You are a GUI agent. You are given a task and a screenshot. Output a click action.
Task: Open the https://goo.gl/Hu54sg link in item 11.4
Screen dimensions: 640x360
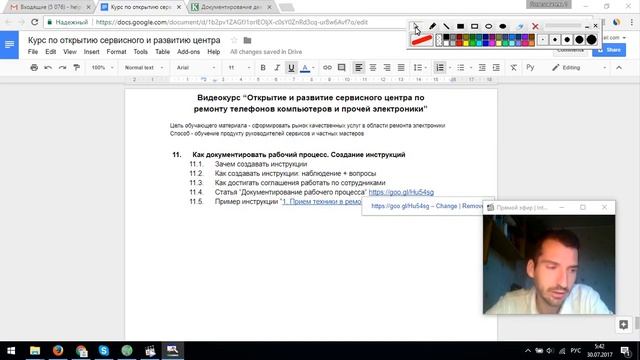pyautogui.click(x=401, y=192)
